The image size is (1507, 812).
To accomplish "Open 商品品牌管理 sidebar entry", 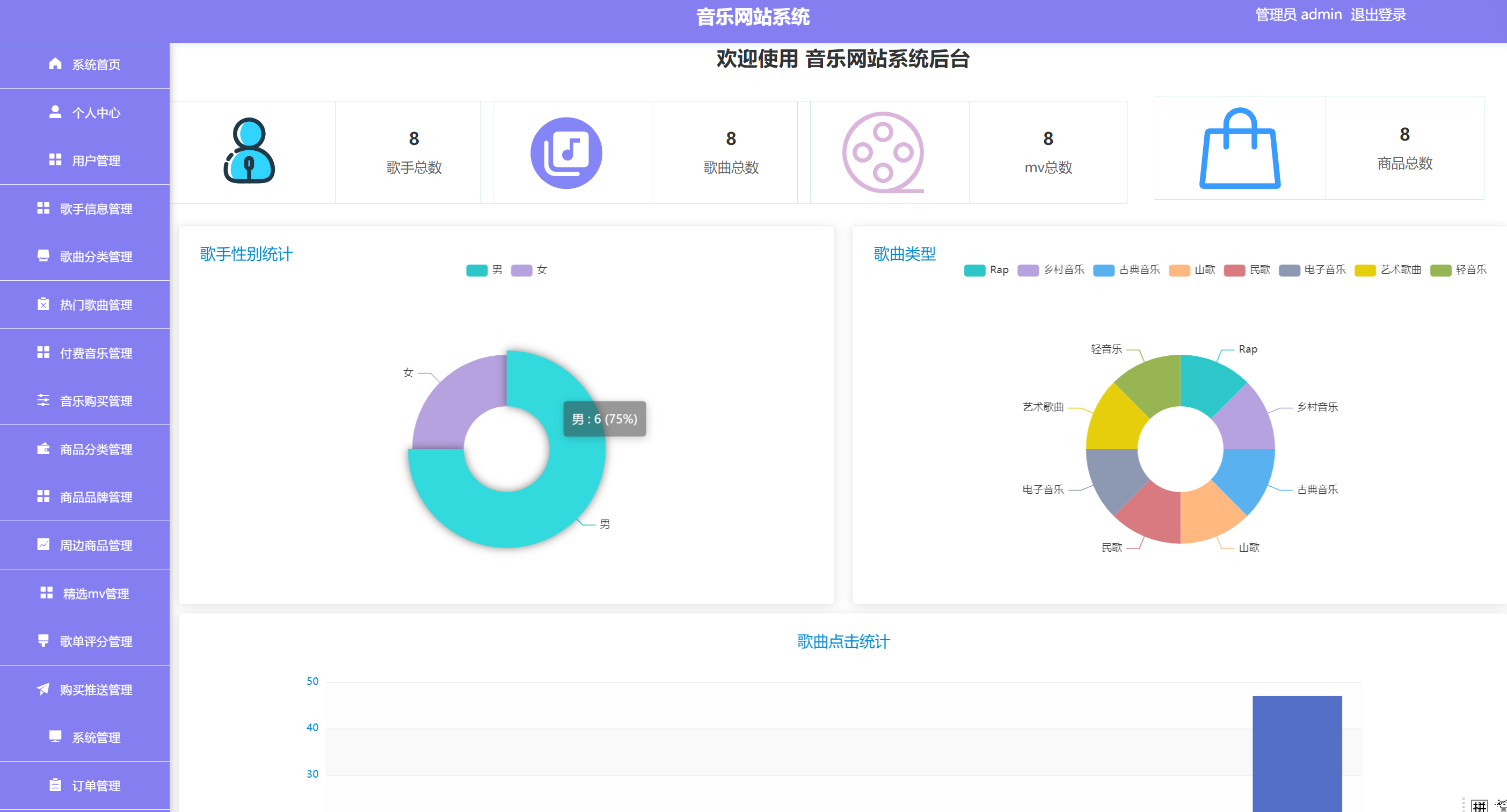I will point(85,498).
